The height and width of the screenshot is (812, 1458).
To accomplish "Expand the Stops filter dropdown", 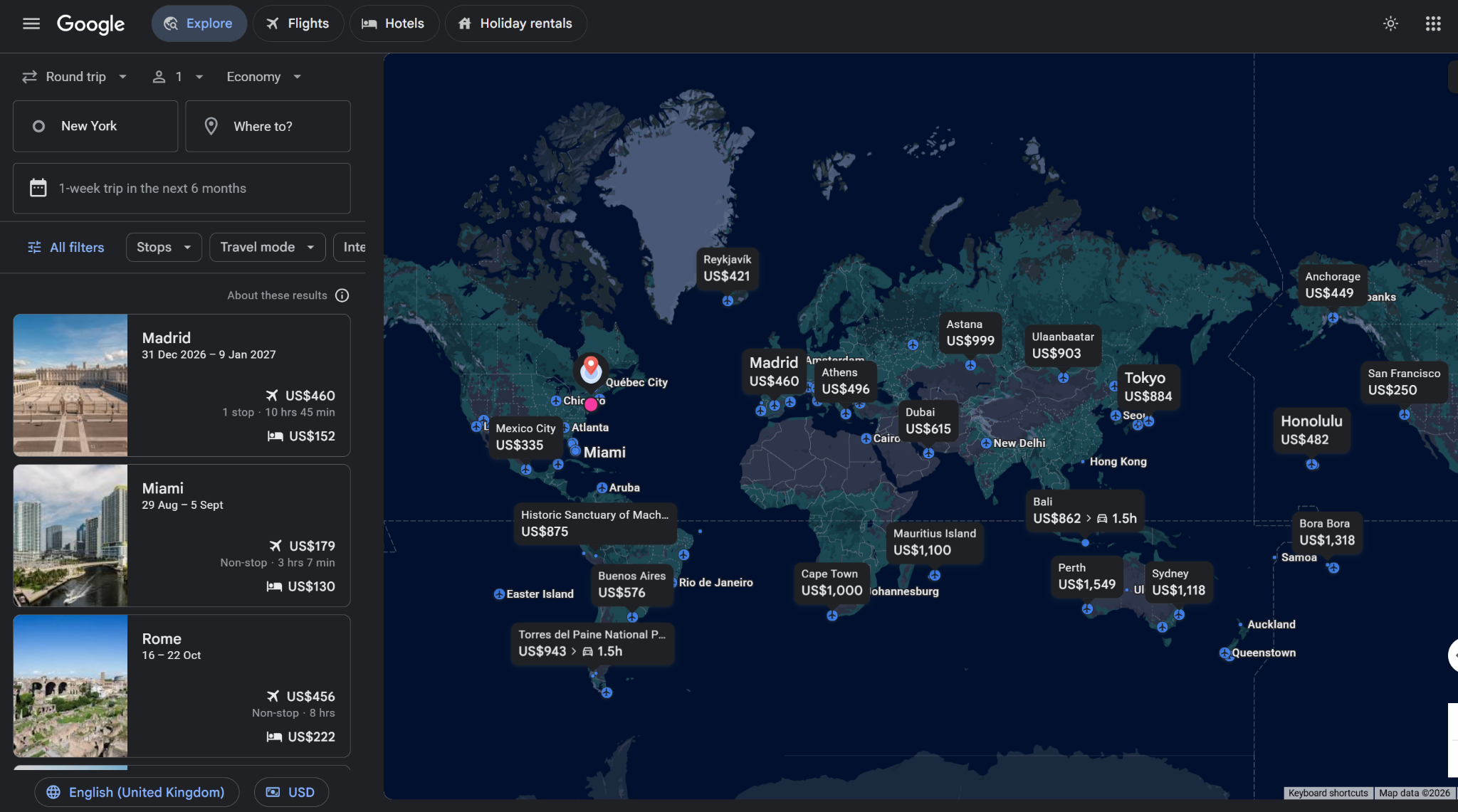I will [x=164, y=247].
